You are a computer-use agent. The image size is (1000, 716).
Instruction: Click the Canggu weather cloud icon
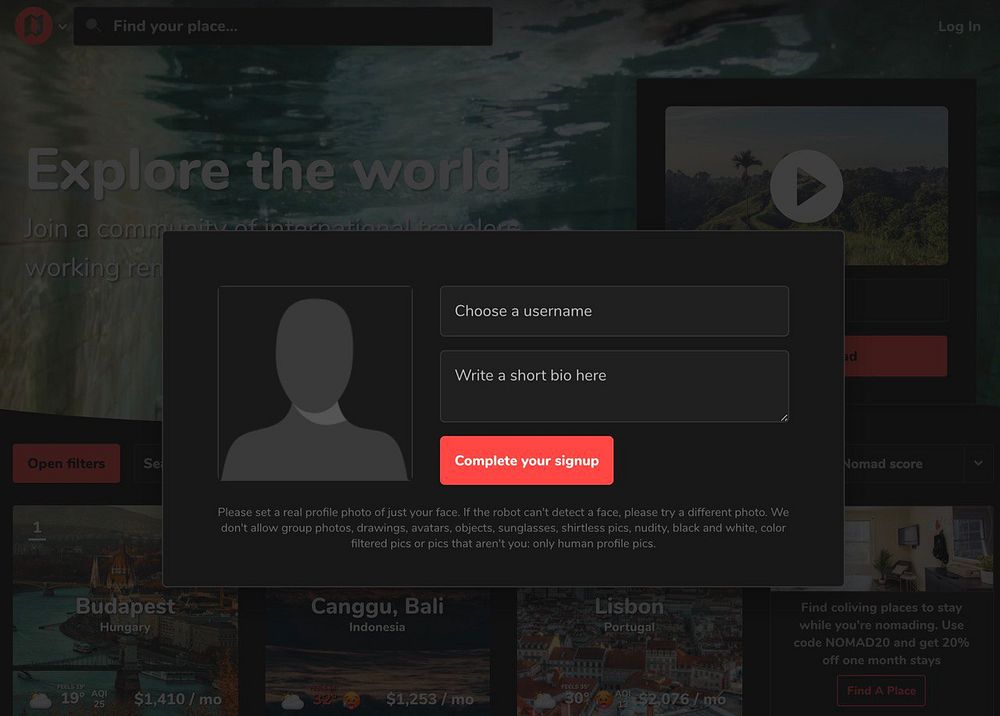293,701
